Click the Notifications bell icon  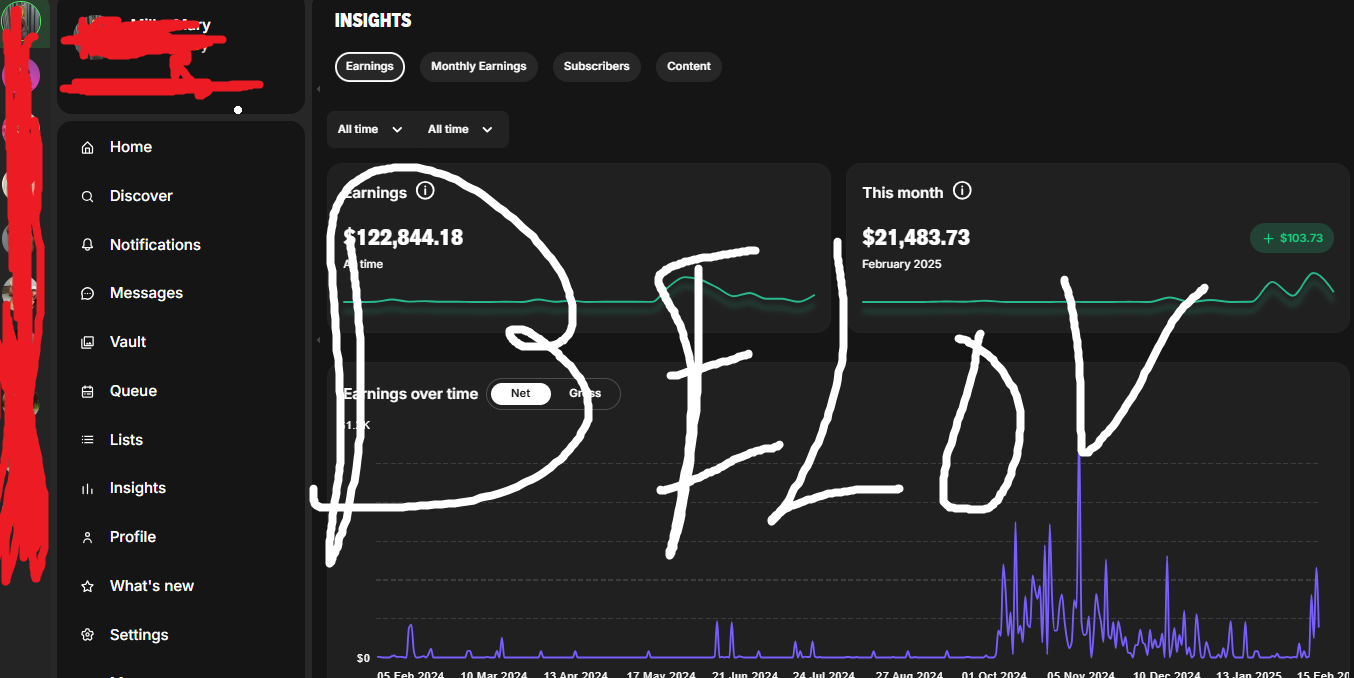[x=88, y=245]
